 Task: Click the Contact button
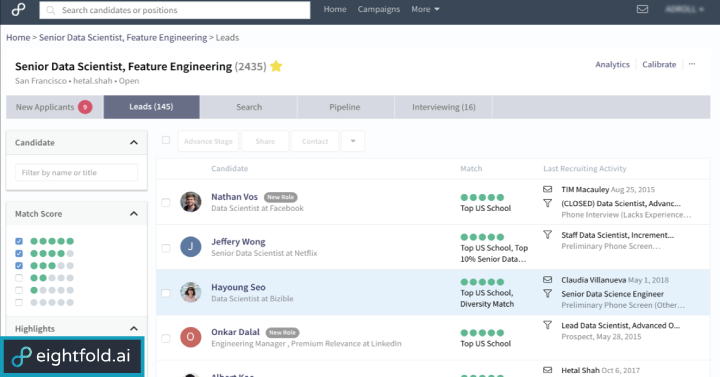(x=315, y=141)
